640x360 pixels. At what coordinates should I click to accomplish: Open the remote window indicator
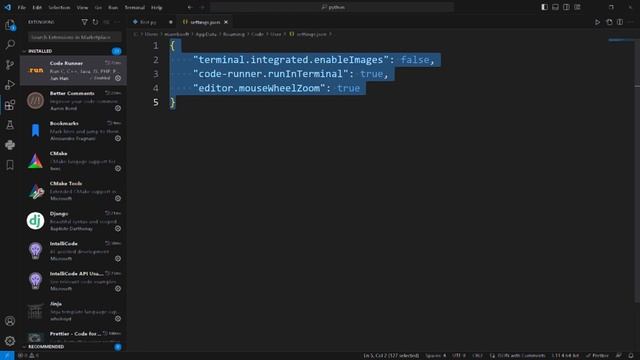tap(7, 356)
